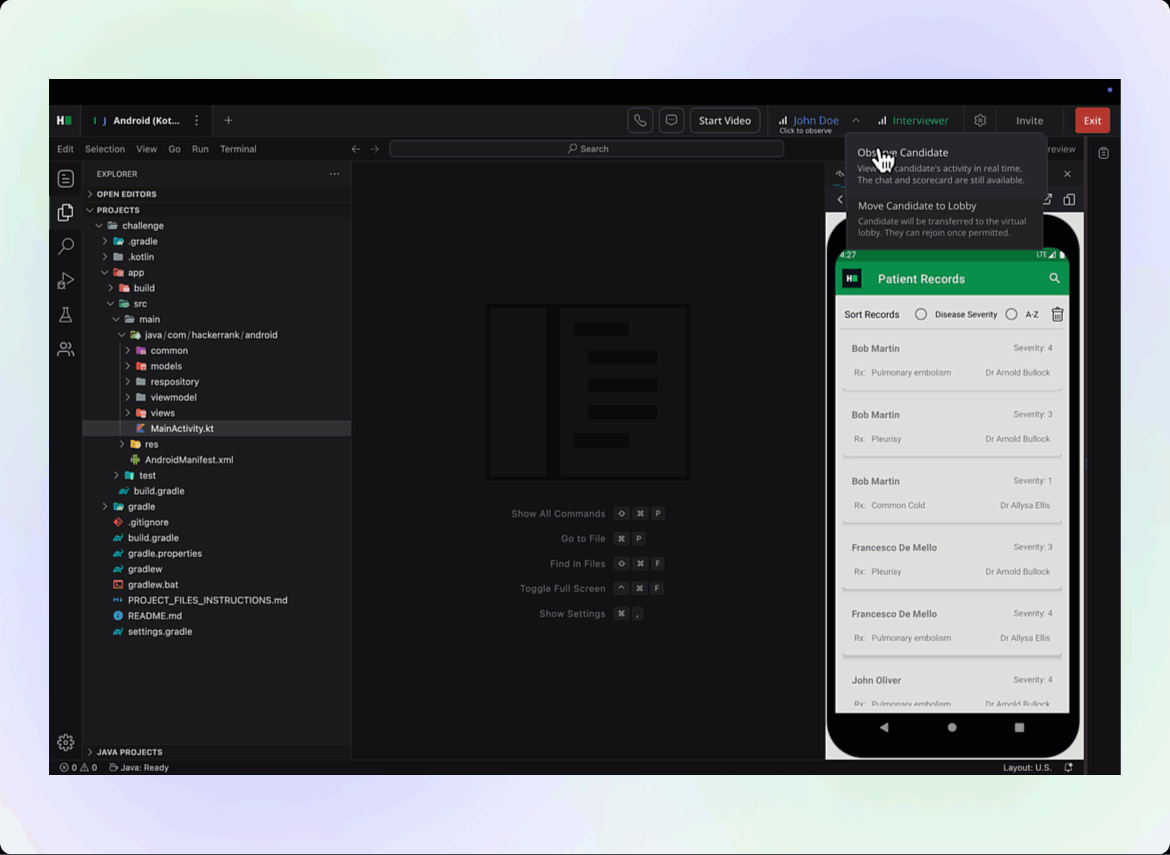Select A-Z sort radio button
Screen dimensions: 1170x855
(x=1011, y=314)
